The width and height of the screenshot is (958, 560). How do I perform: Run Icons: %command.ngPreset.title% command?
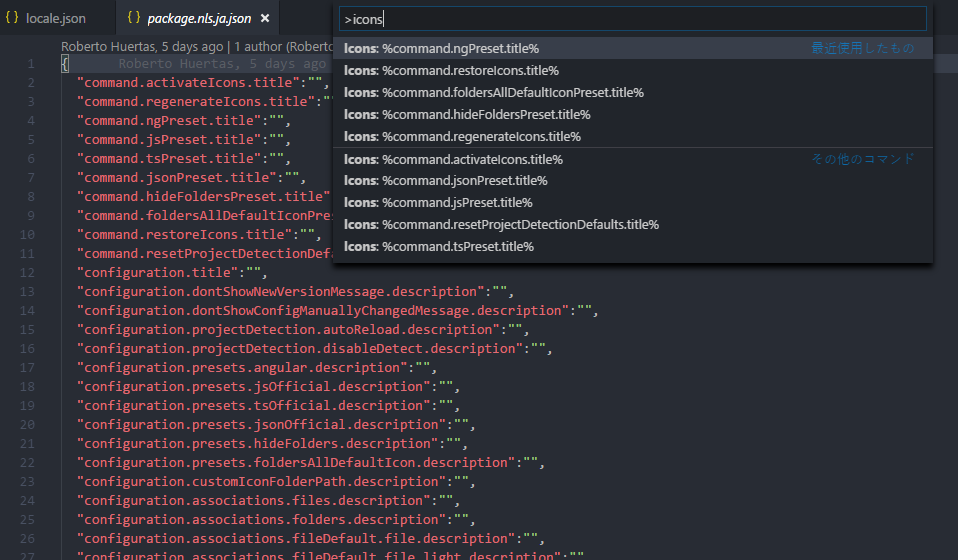tap(632, 48)
